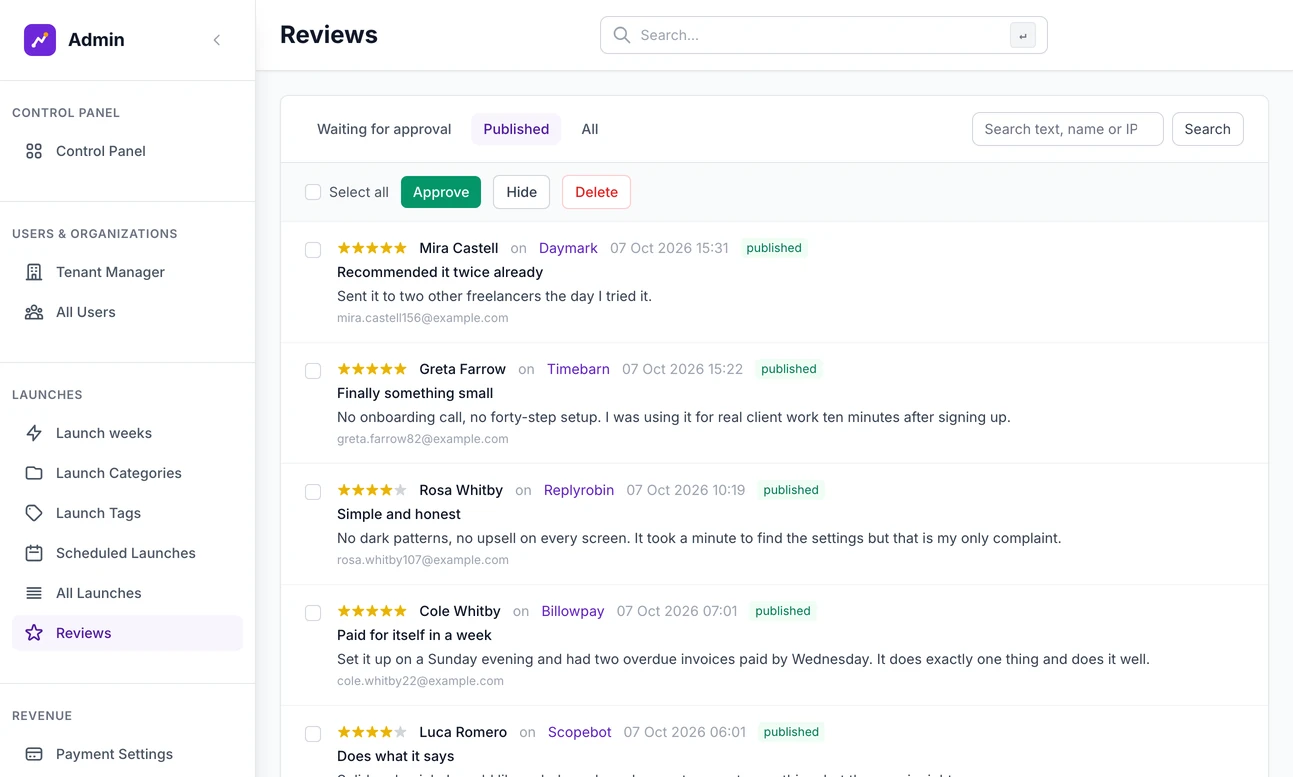Open the Timebarn product link

(x=578, y=369)
